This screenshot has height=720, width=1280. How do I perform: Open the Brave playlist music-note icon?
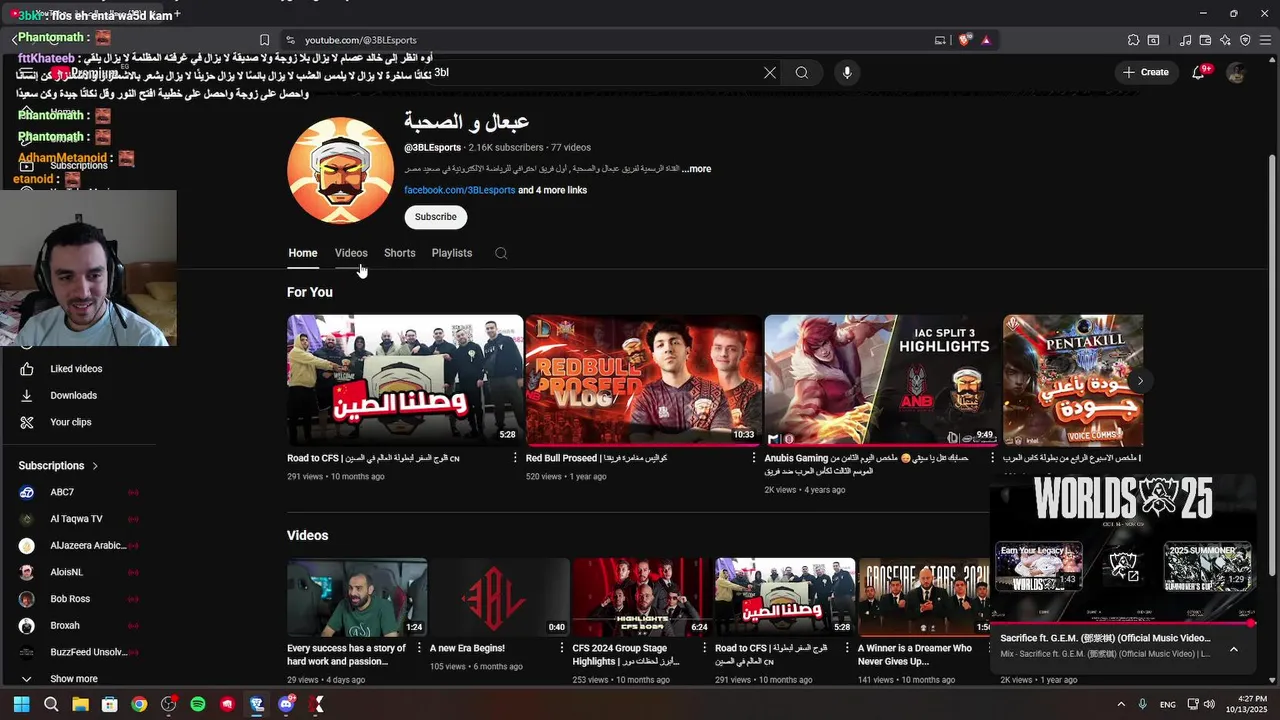tap(1186, 40)
